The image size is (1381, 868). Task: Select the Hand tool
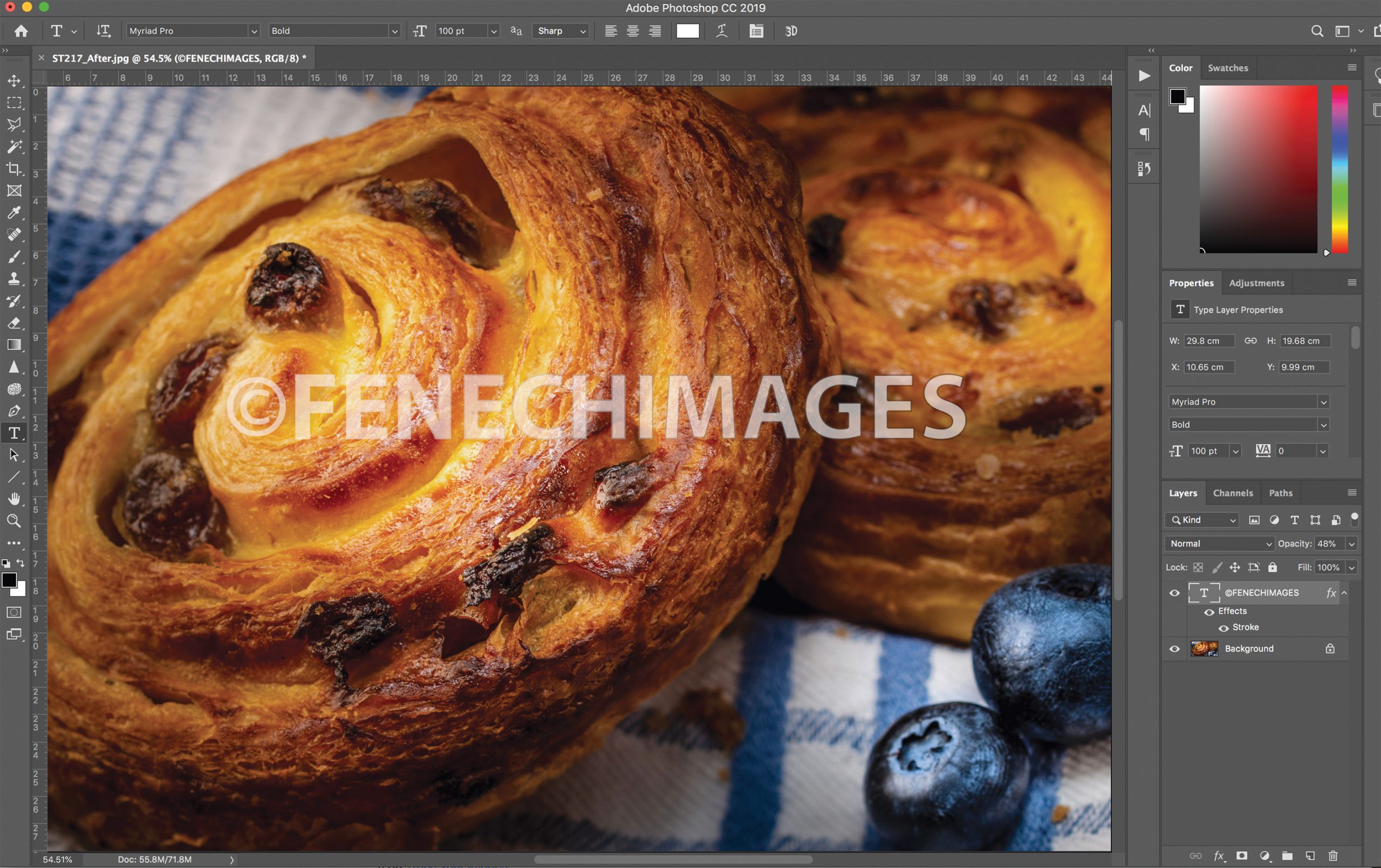[15, 498]
